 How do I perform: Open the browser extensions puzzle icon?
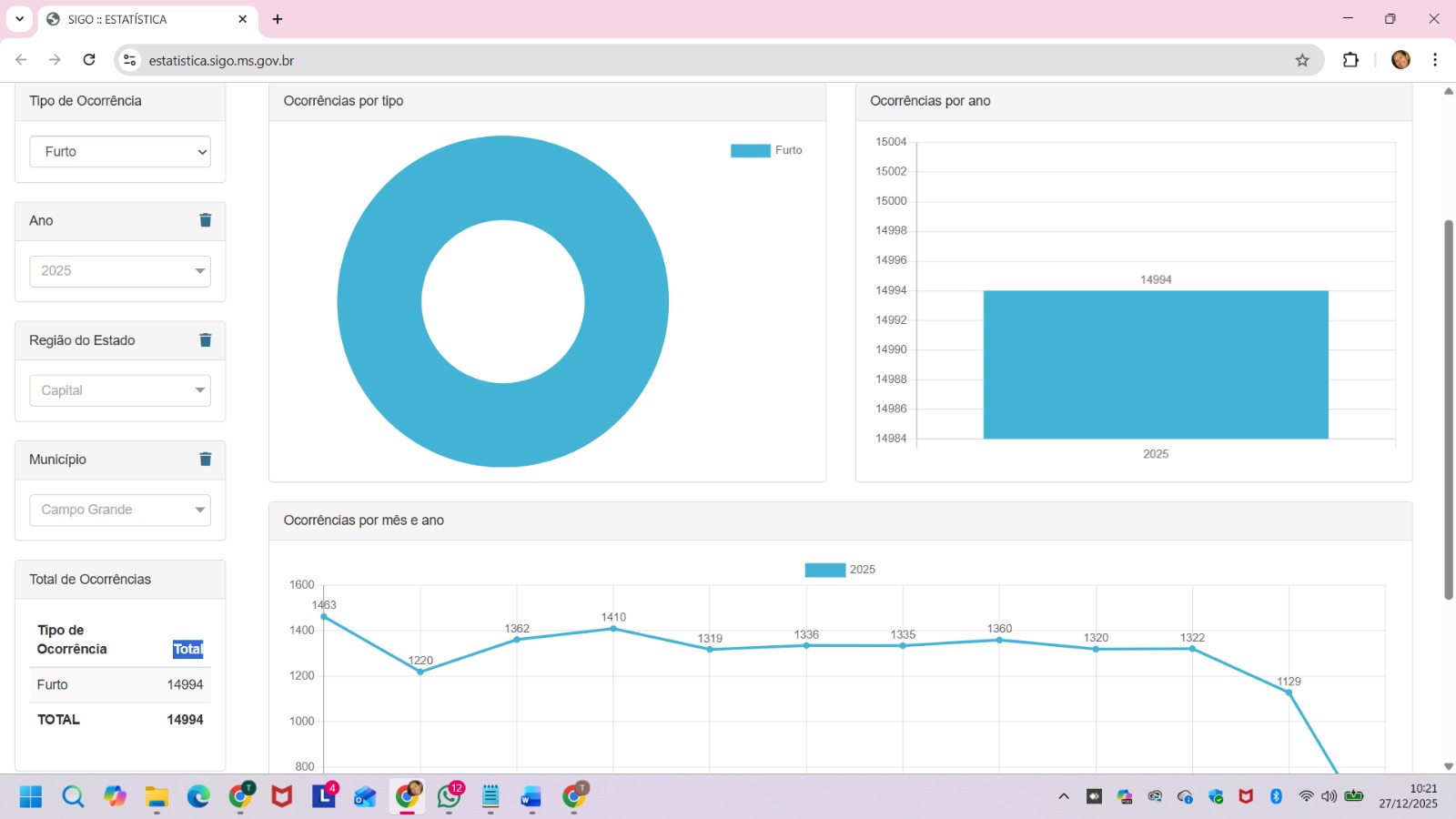(x=1350, y=60)
